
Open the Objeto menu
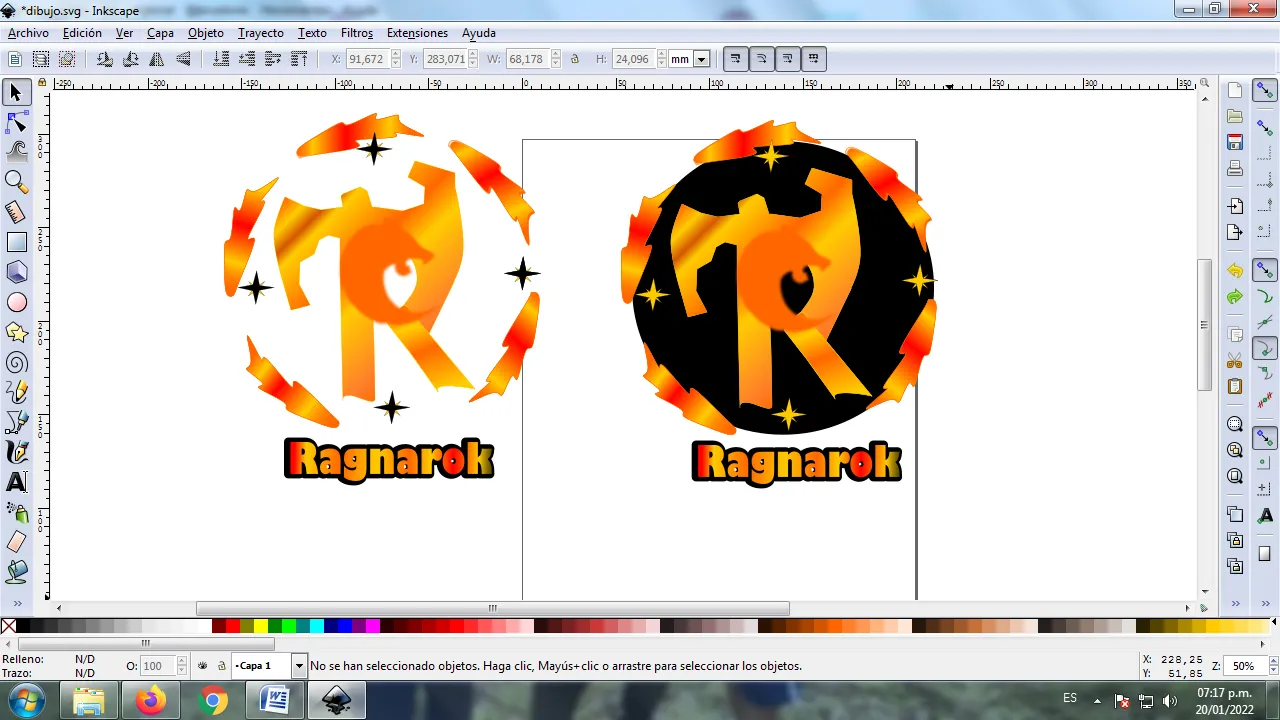click(206, 33)
